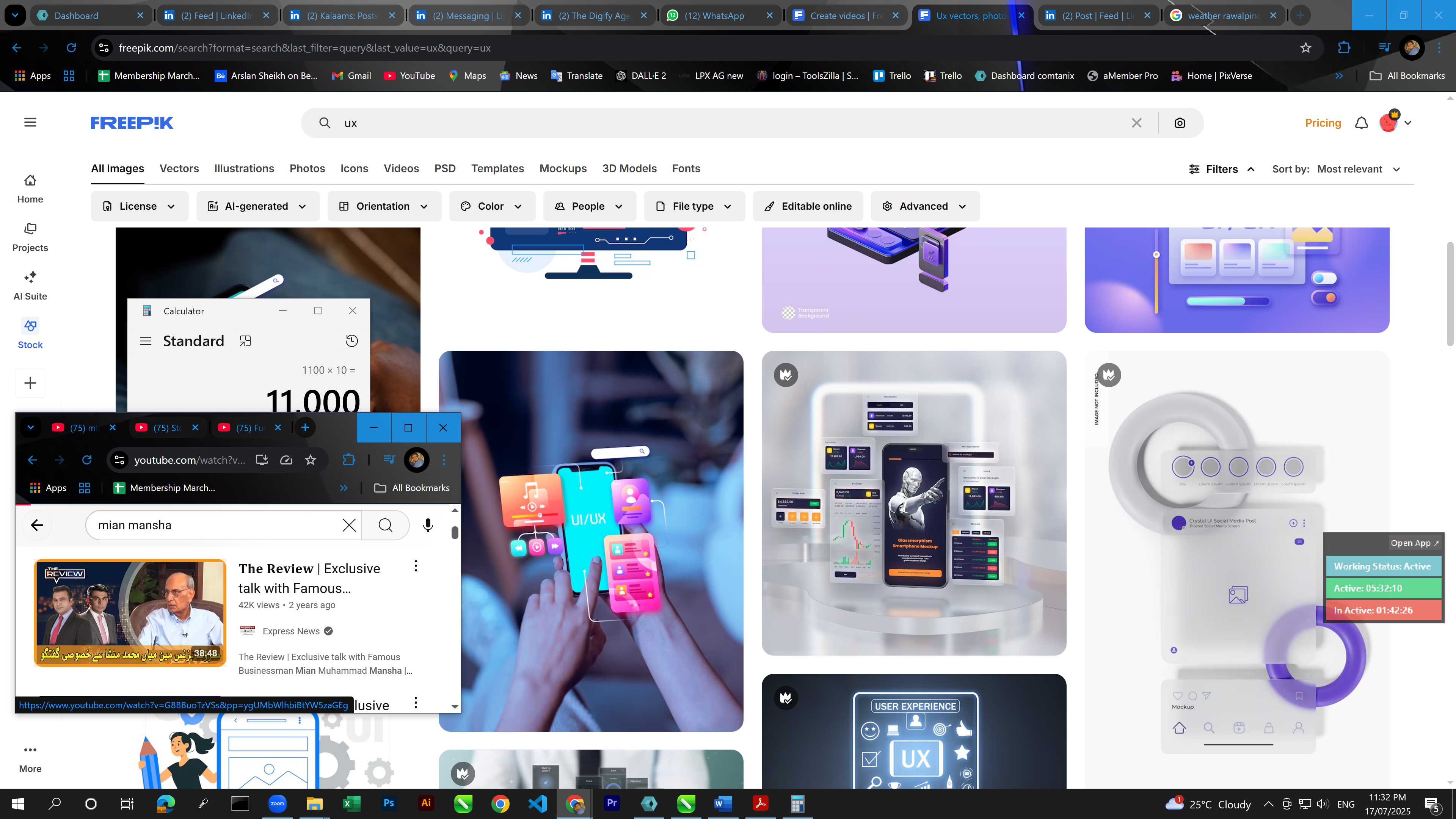Open AI Suite in sidebar

tap(30, 286)
